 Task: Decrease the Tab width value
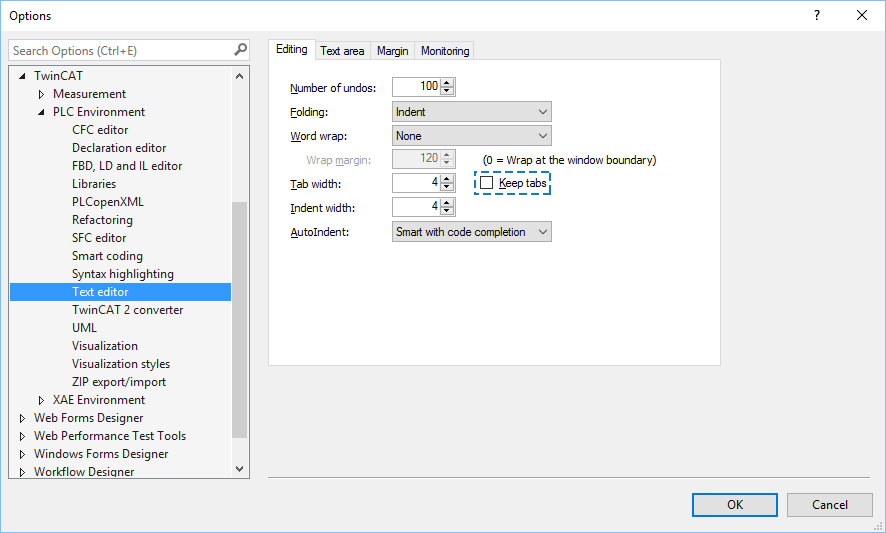447,187
